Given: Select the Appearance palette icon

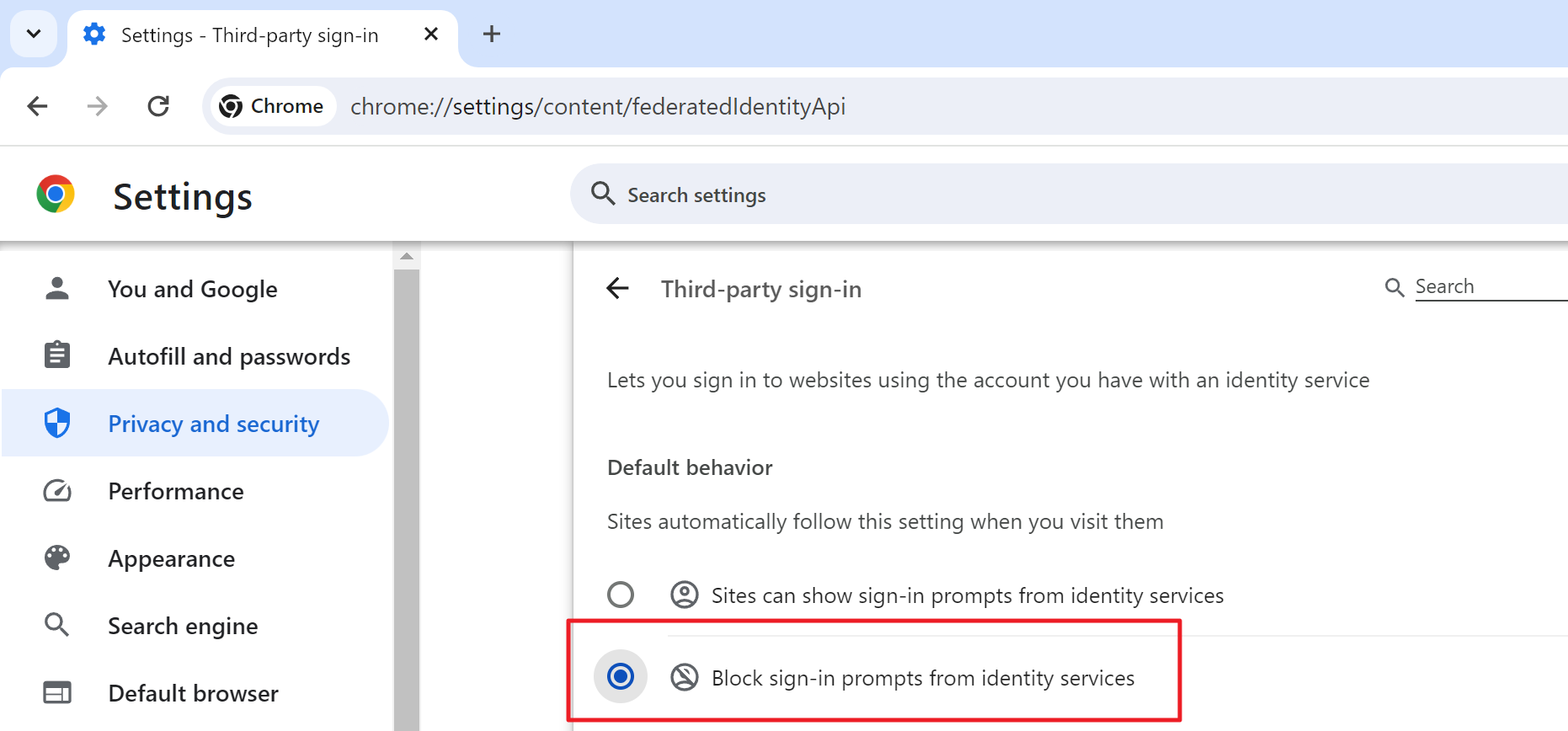Looking at the screenshot, I should coord(56,558).
